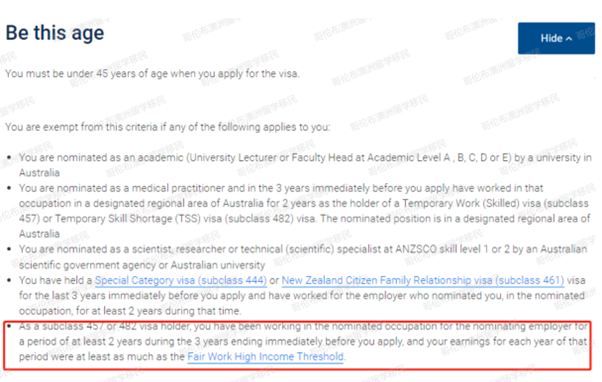Click the 'You are exempt from this criteria' line
The image size is (602, 382).
click(x=168, y=127)
